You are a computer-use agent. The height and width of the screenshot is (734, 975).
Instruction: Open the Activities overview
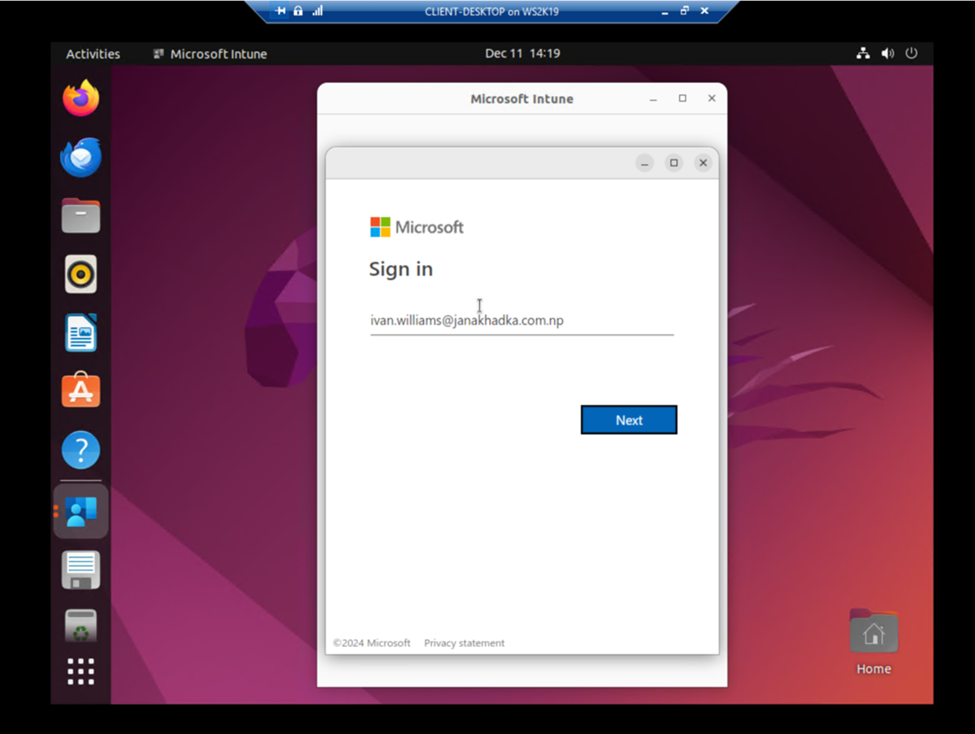93,54
